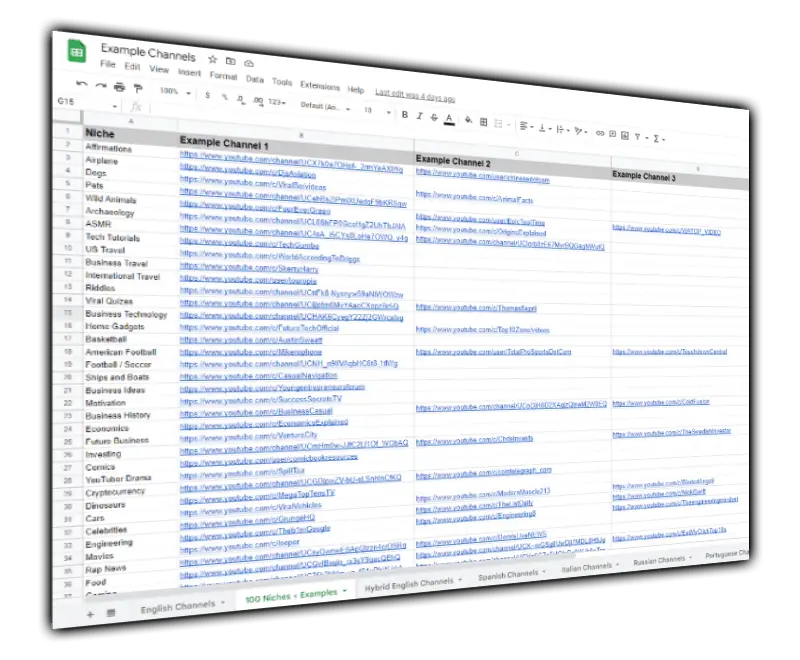Apply italic formatting
800x660 pixels.
click(419, 115)
